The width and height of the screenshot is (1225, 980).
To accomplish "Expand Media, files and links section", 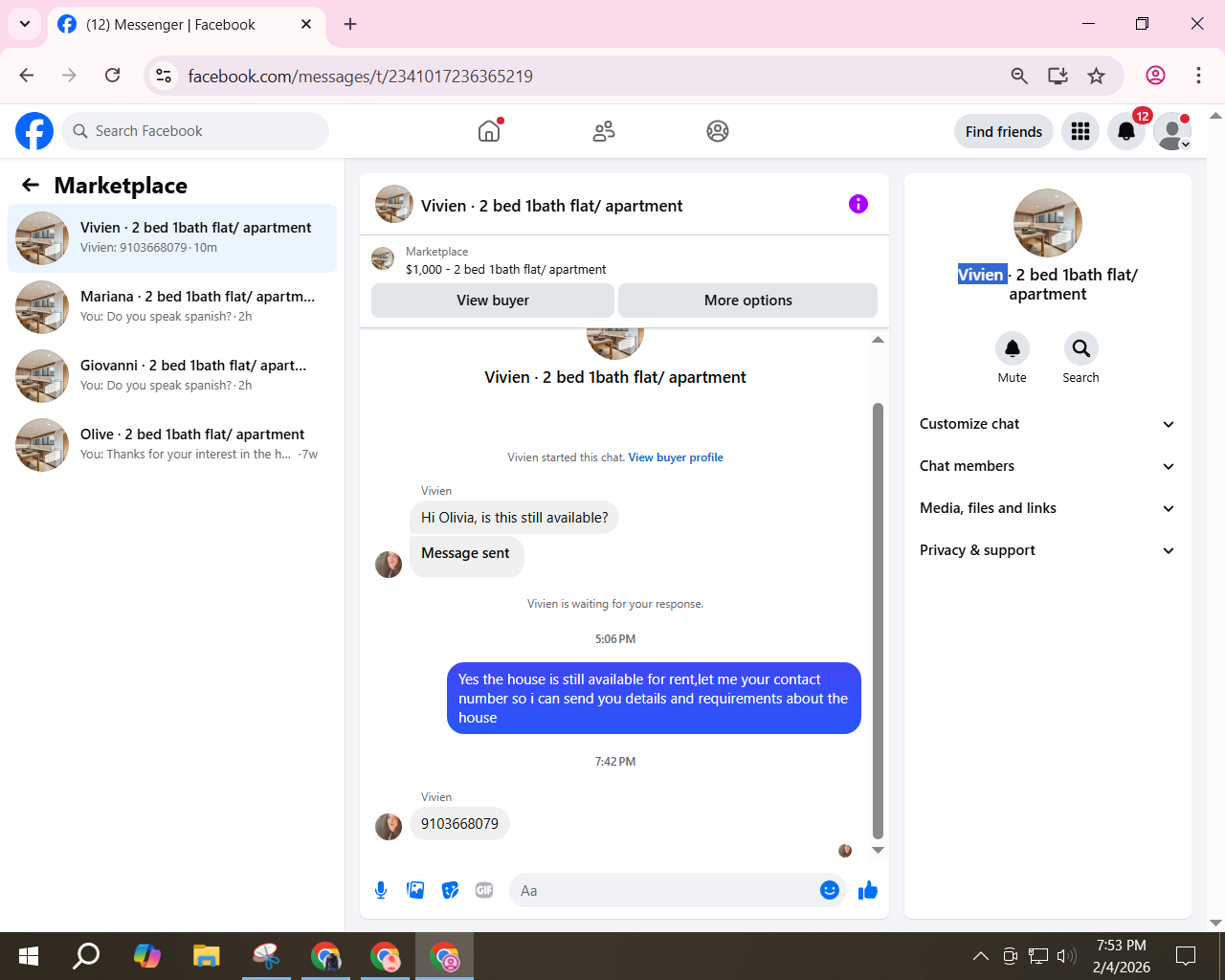I will pos(1048,508).
